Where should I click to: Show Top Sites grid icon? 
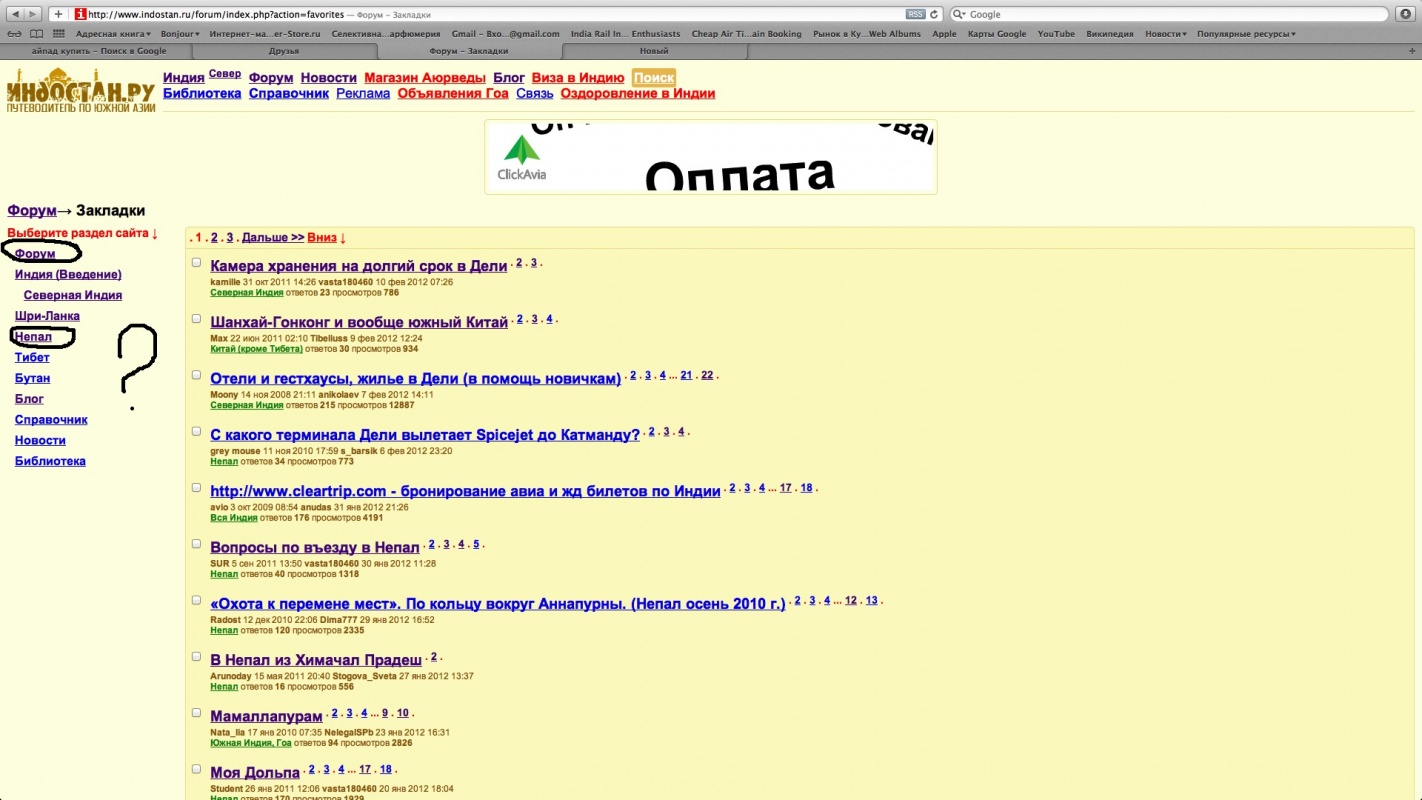point(58,33)
